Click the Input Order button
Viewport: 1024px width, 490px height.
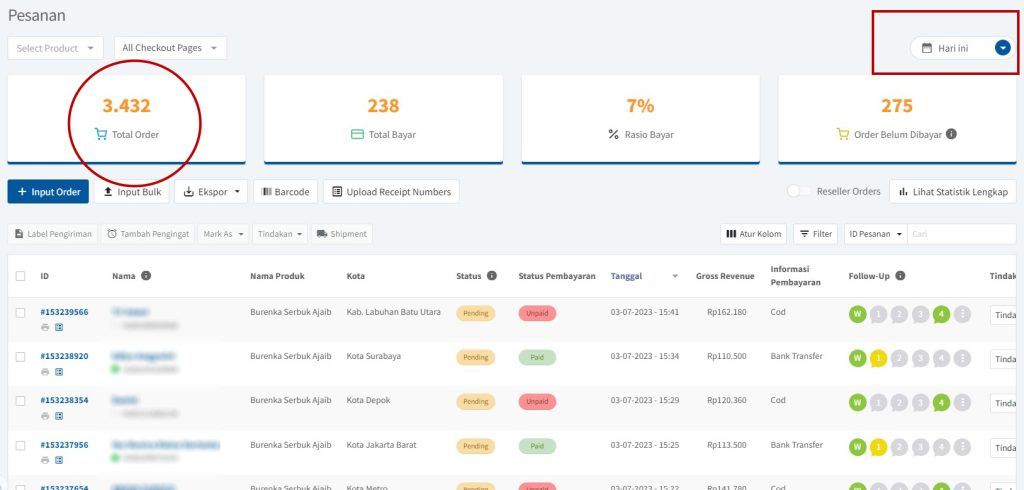tap(48, 191)
